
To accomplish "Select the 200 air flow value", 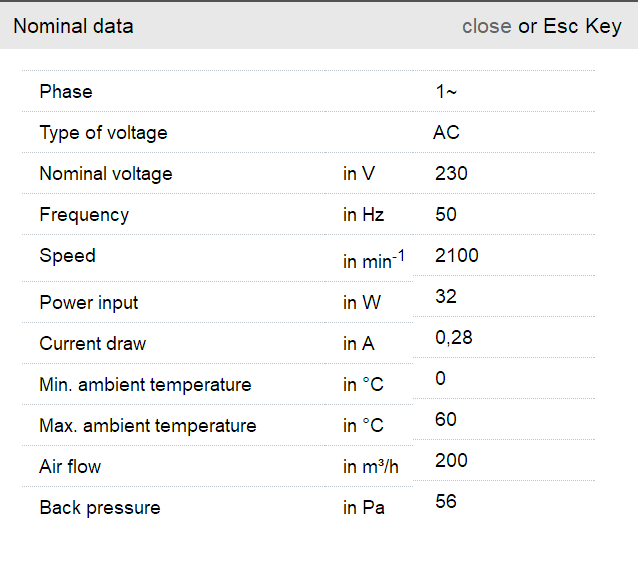I will pyautogui.click(x=451, y=461).
